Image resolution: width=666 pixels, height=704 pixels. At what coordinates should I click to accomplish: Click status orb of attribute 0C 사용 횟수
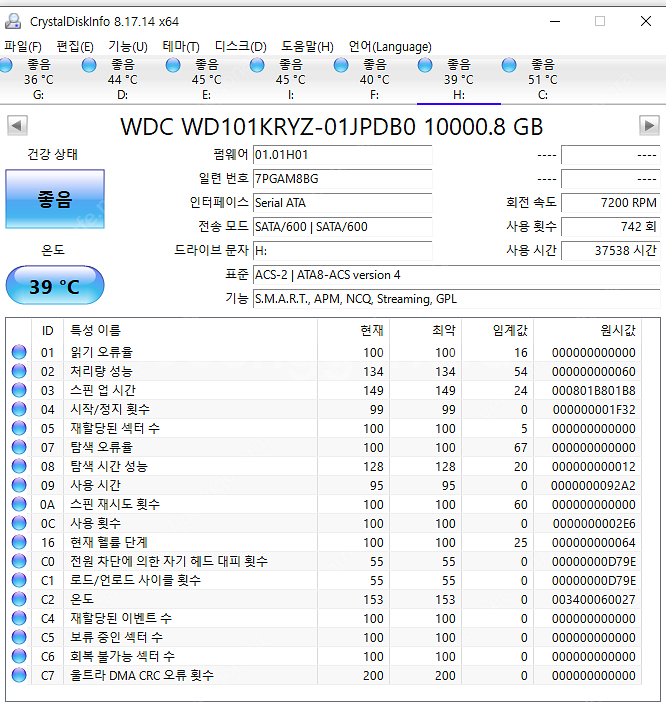(x=19, y=523)
